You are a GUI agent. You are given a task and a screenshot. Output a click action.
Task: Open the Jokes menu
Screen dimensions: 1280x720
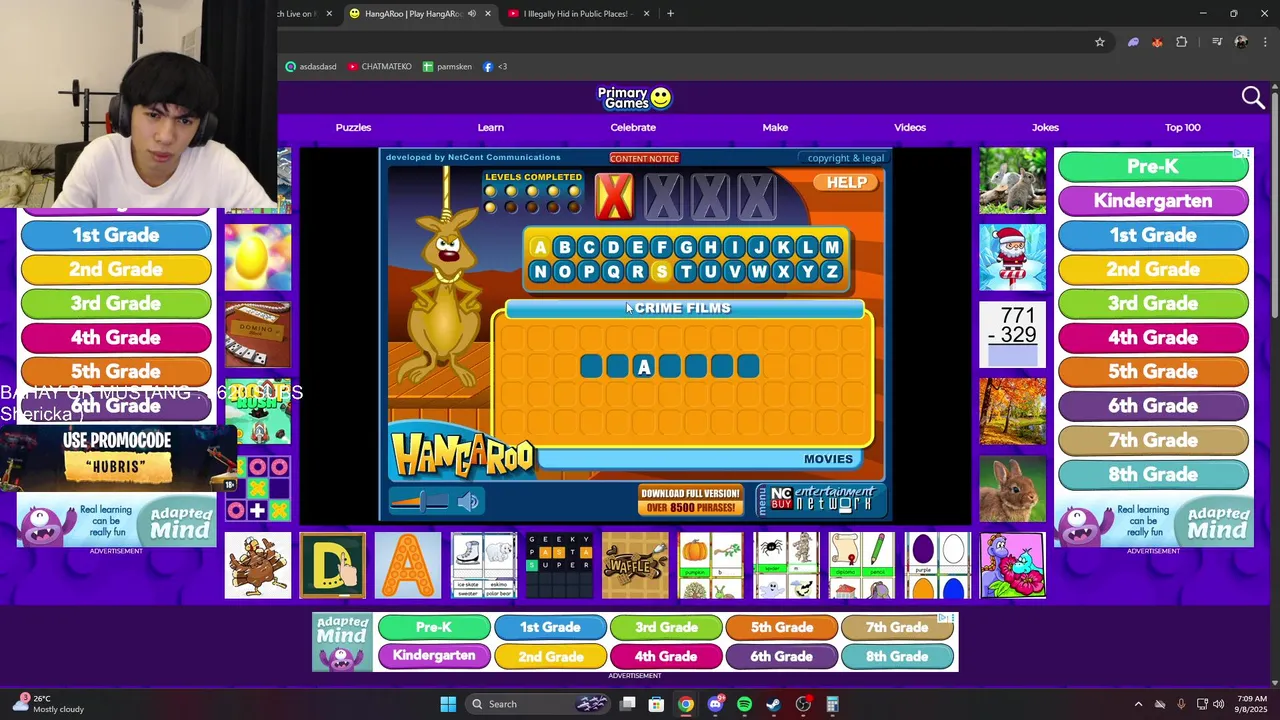click(1045, 127)
